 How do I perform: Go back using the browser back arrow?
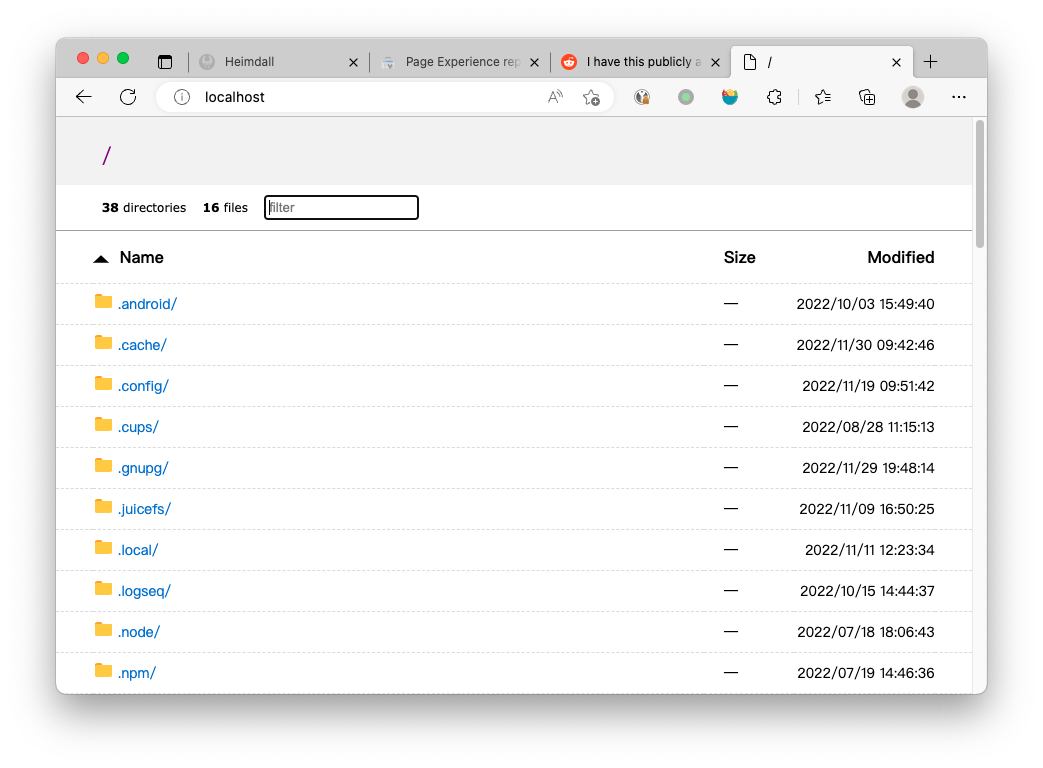pyautogui.click(x=84, y=97)
